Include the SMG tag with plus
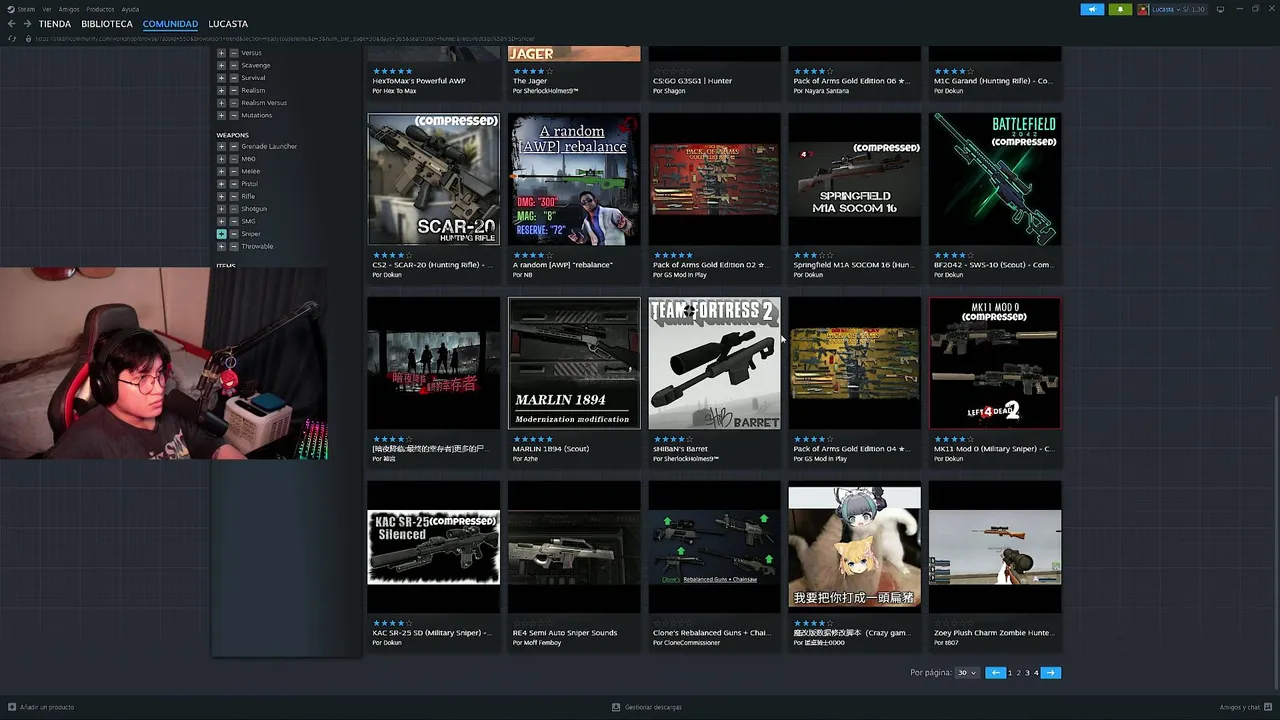The height and width of the screenshot is (720, 1280). pyautogui.click(x=221, y=221)
